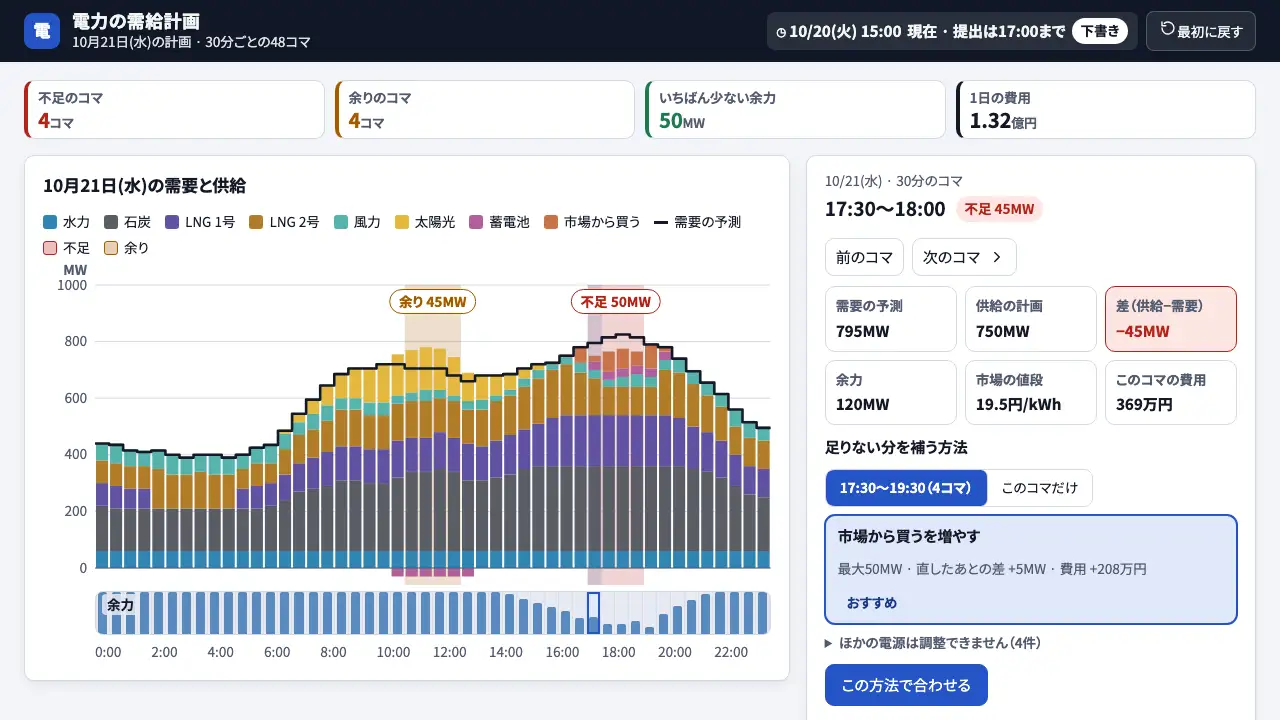This screenshot has width=1280, height=720.
Task: Click the 不足 legend entry
Action: [x=66, y=247]
